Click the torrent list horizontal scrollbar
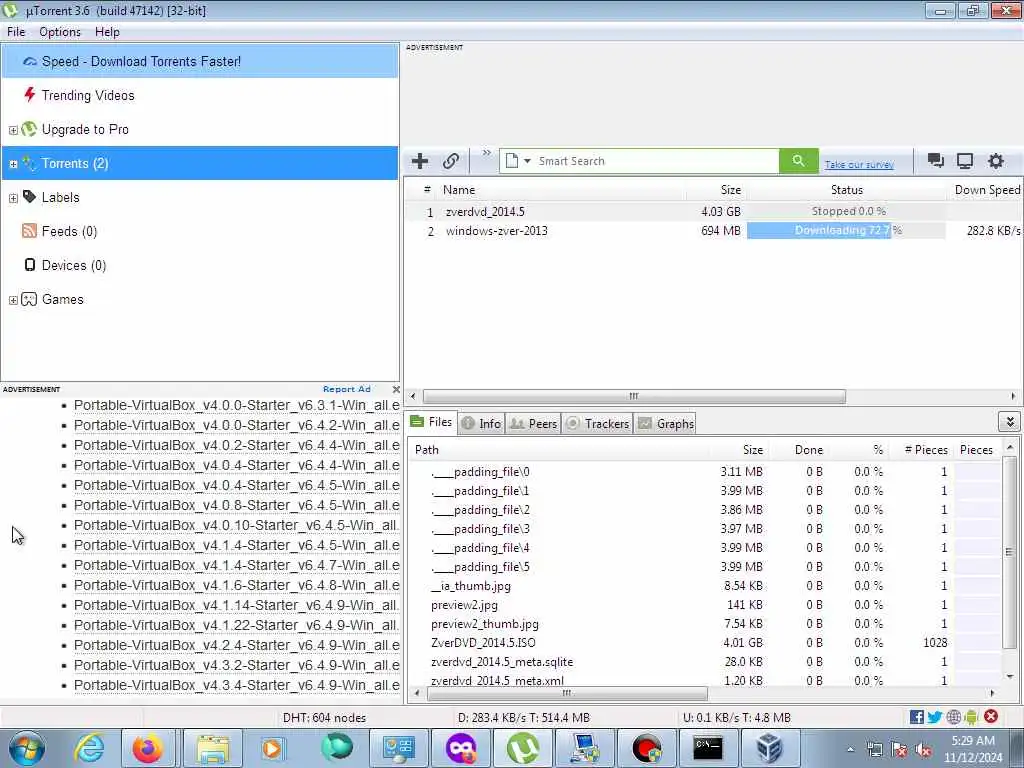This screenshot has height=768, width=1024. (x=633, y=396)
